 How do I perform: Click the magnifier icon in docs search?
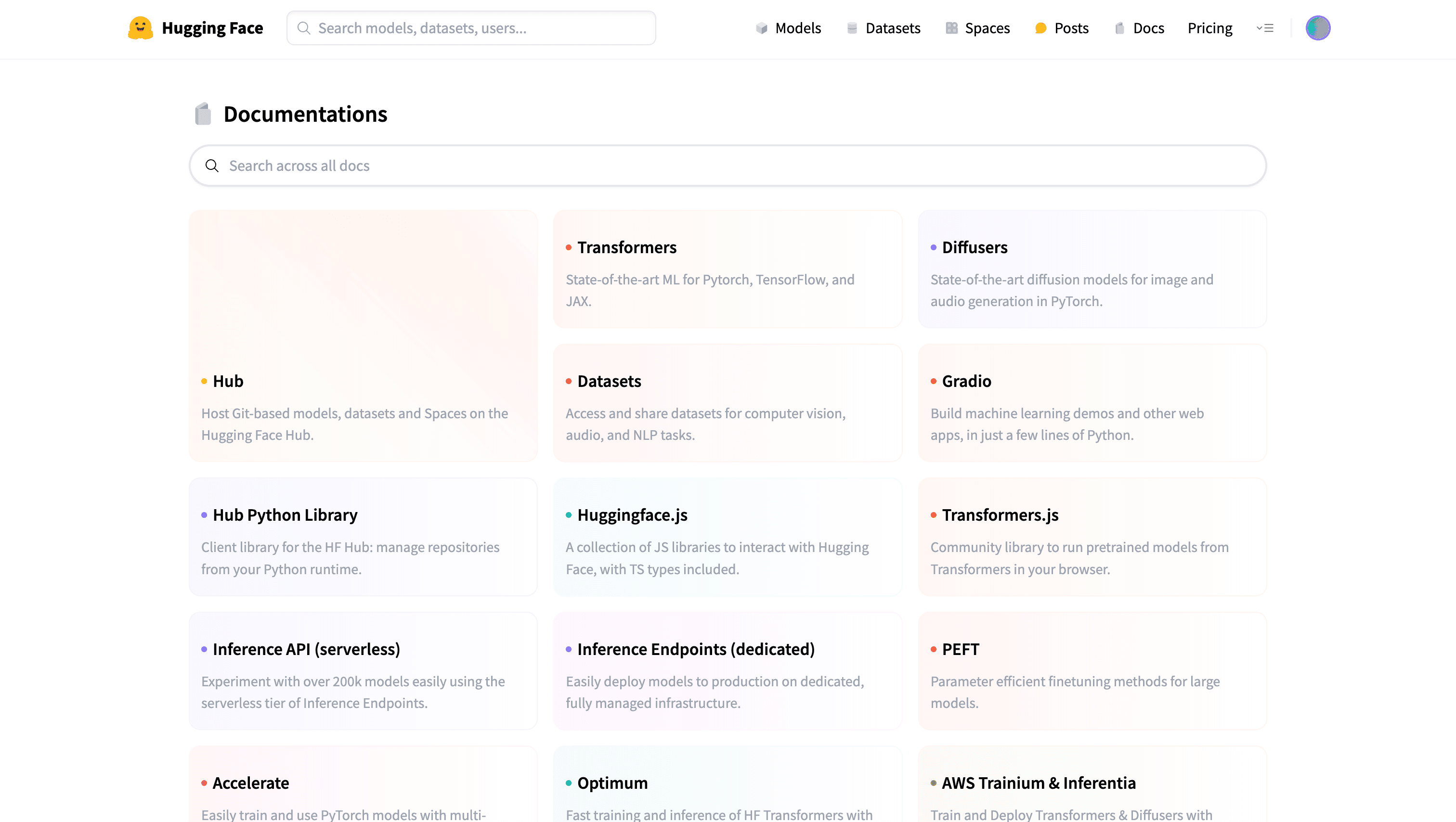click(212, 166)
